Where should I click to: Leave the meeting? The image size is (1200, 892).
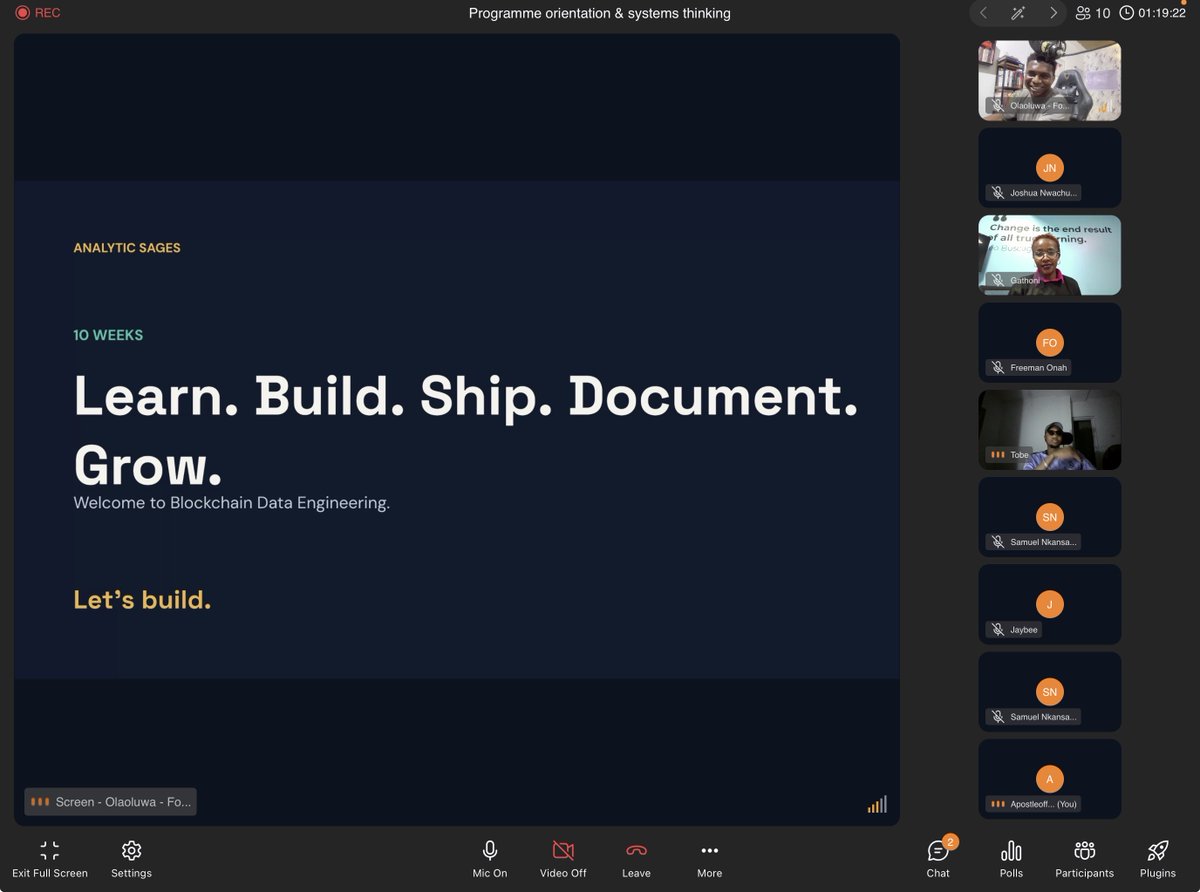[636, 859]
